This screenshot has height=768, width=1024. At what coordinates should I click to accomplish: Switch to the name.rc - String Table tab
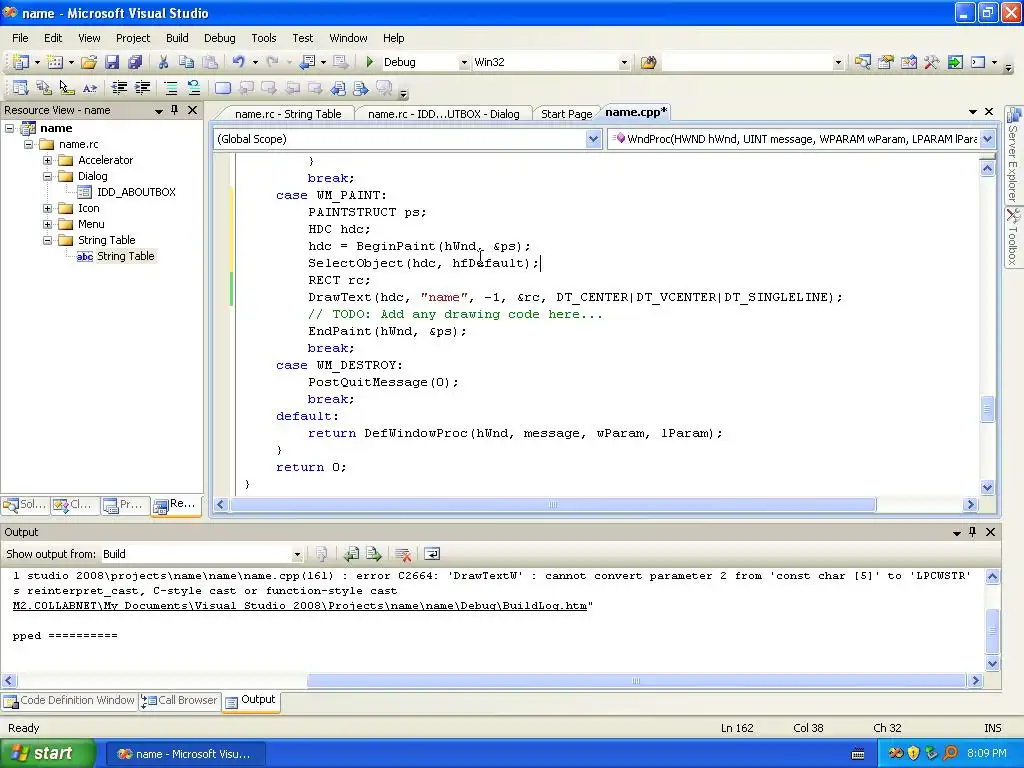click(287, 114)
